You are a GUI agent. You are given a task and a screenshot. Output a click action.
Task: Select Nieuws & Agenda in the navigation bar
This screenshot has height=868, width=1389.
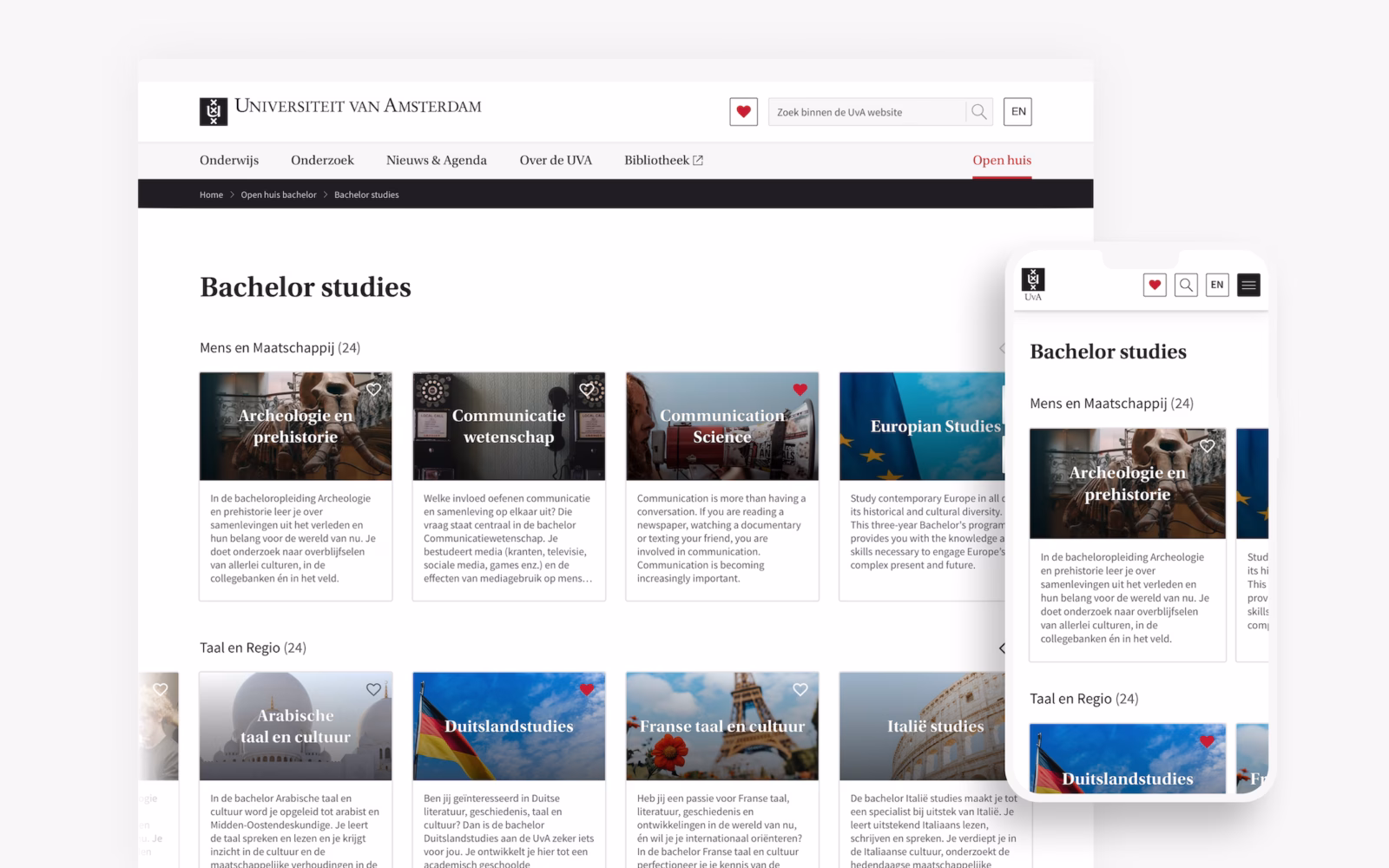click(437, 160)
